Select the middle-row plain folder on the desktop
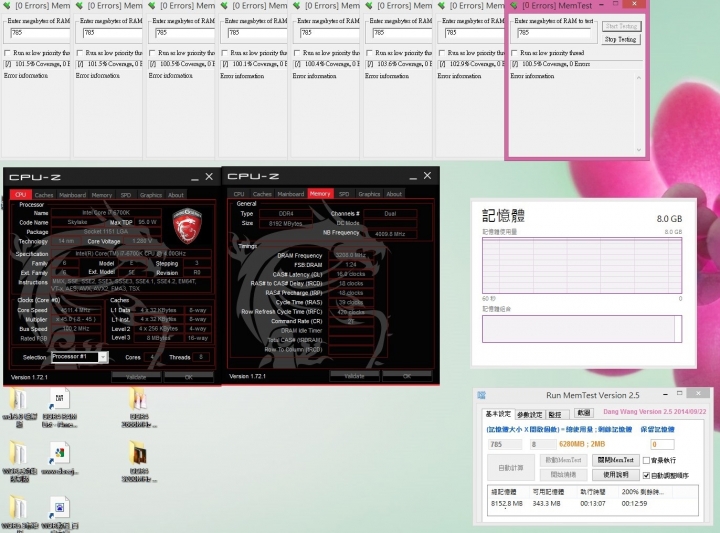 click(18, 453)
